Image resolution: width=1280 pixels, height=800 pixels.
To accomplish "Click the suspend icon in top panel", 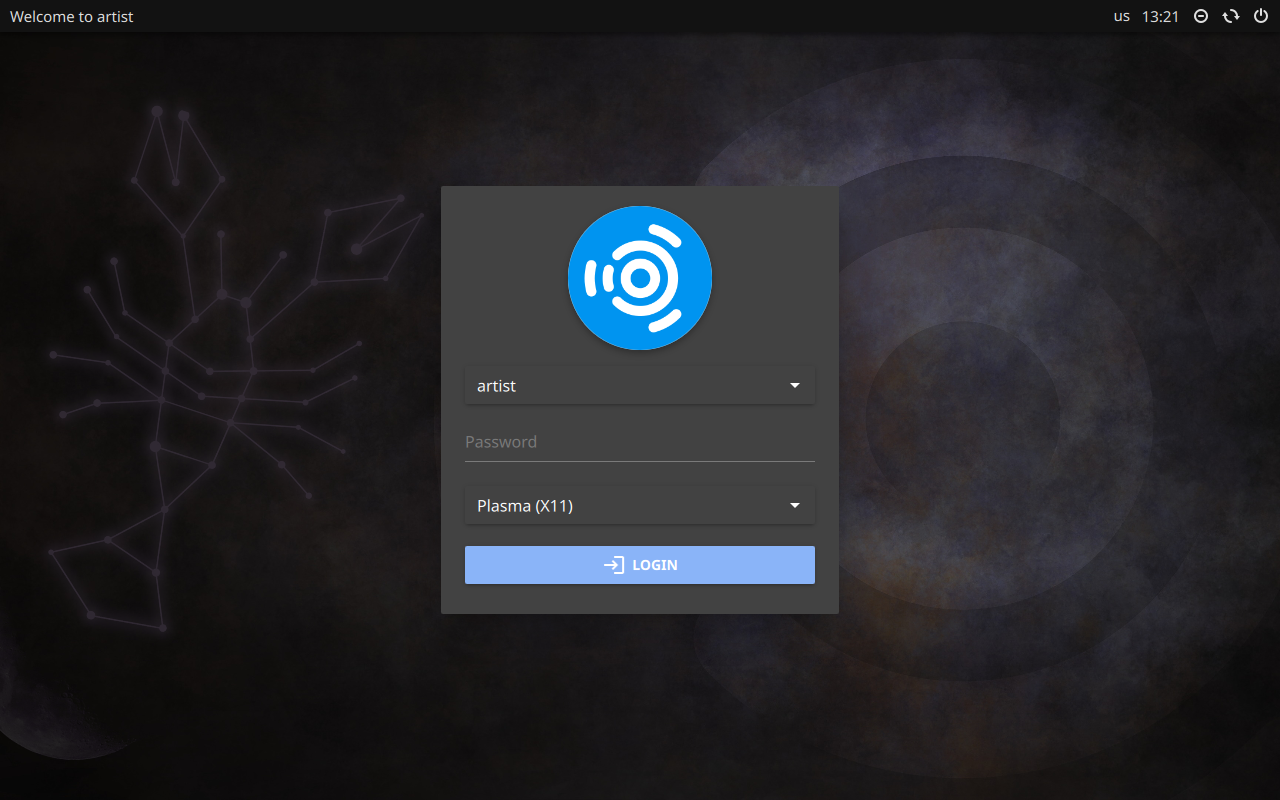I will point(1201,16).
